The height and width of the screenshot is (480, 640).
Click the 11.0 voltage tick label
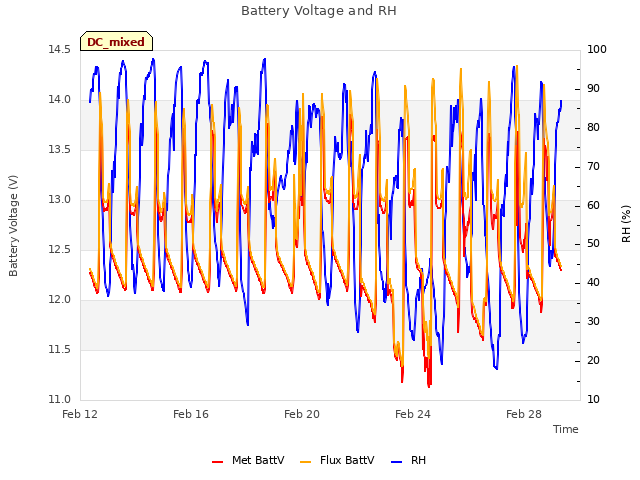(59, 399)
